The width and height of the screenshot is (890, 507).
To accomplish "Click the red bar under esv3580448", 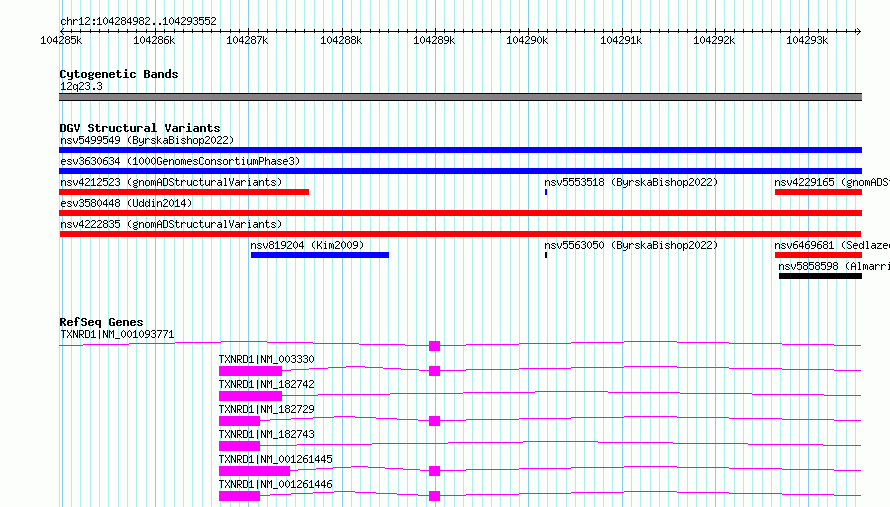I will 460,213.
